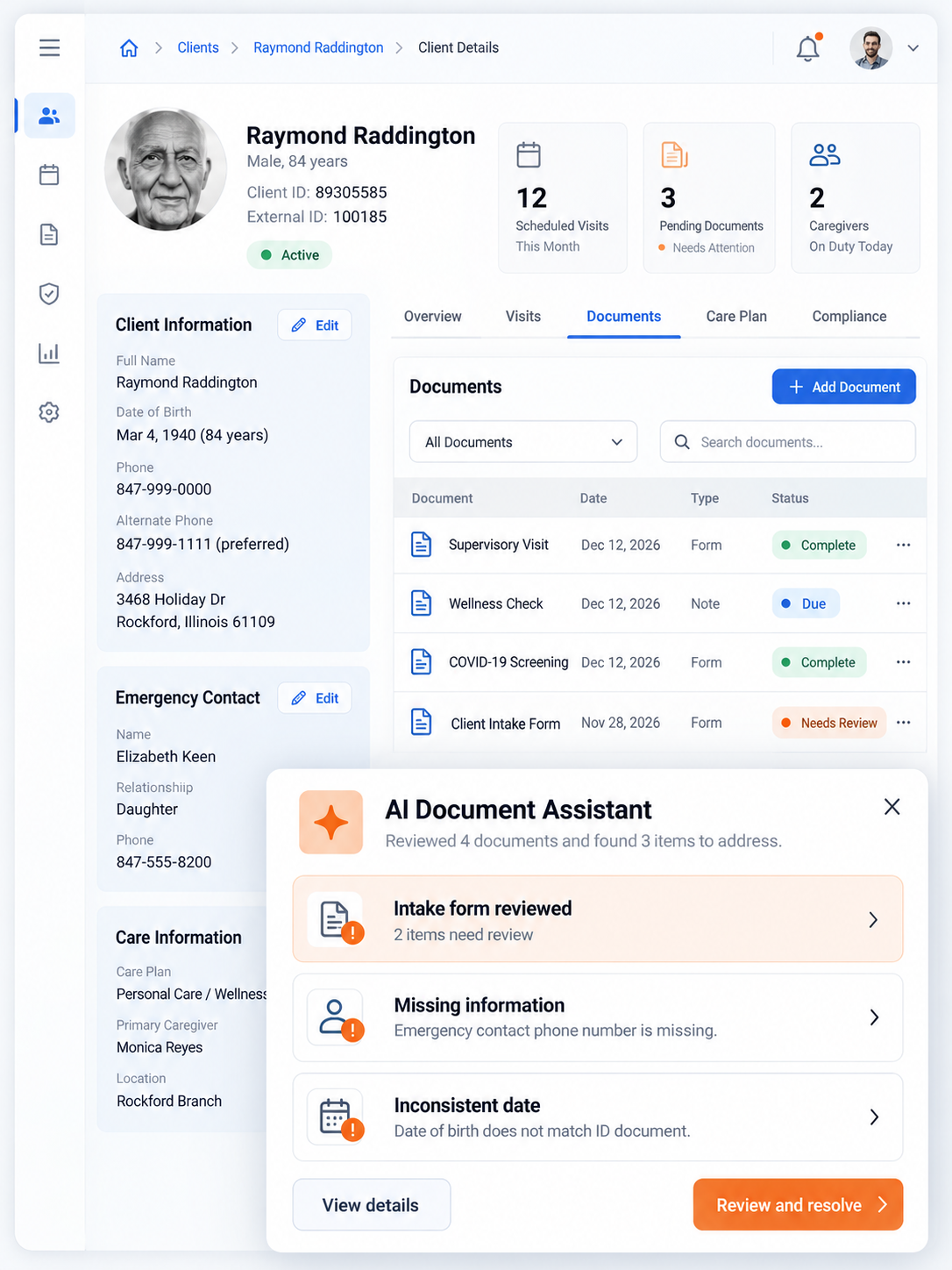Viewport: 952px width, 1270px height.
Task: Focus the Search documents field
Action: click(x=788, y=442)
